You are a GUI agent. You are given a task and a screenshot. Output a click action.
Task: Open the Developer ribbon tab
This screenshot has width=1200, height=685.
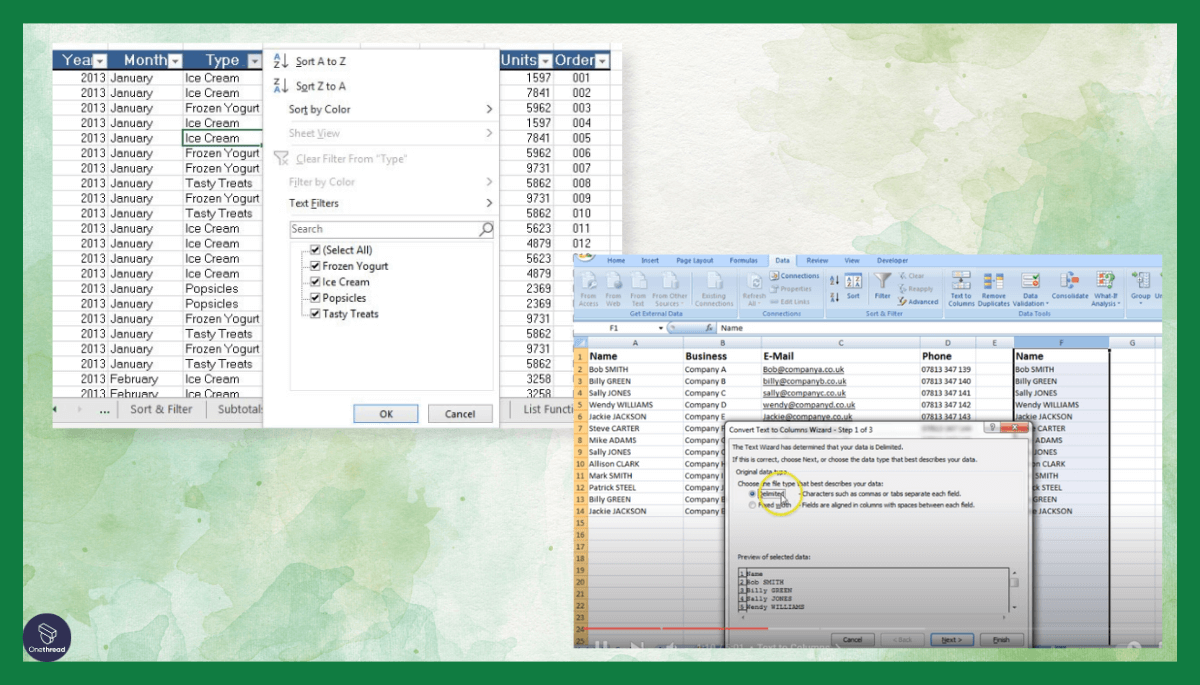coord(892,260)
